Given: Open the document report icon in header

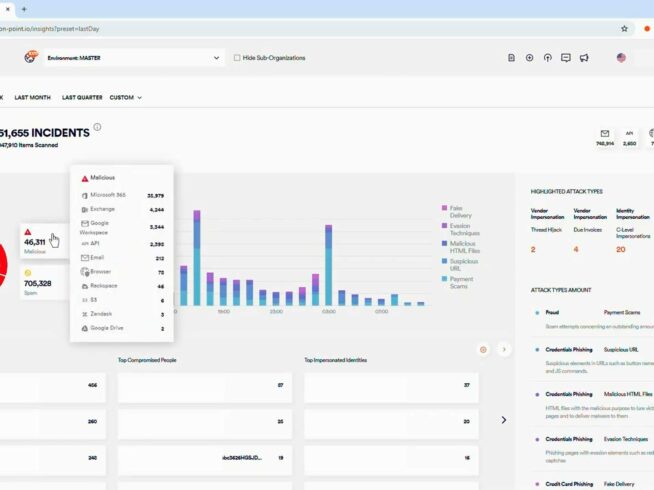Looking at the screenshot, I should (511, 58).
